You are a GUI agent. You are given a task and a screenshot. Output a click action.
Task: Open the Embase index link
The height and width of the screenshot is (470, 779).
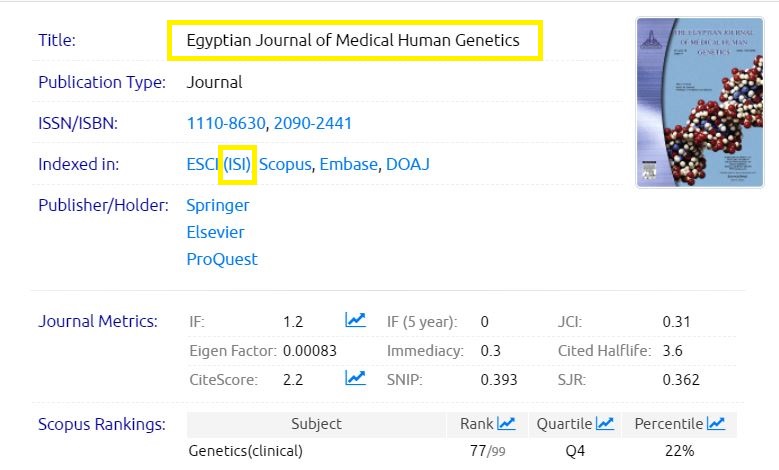(348, 164)
